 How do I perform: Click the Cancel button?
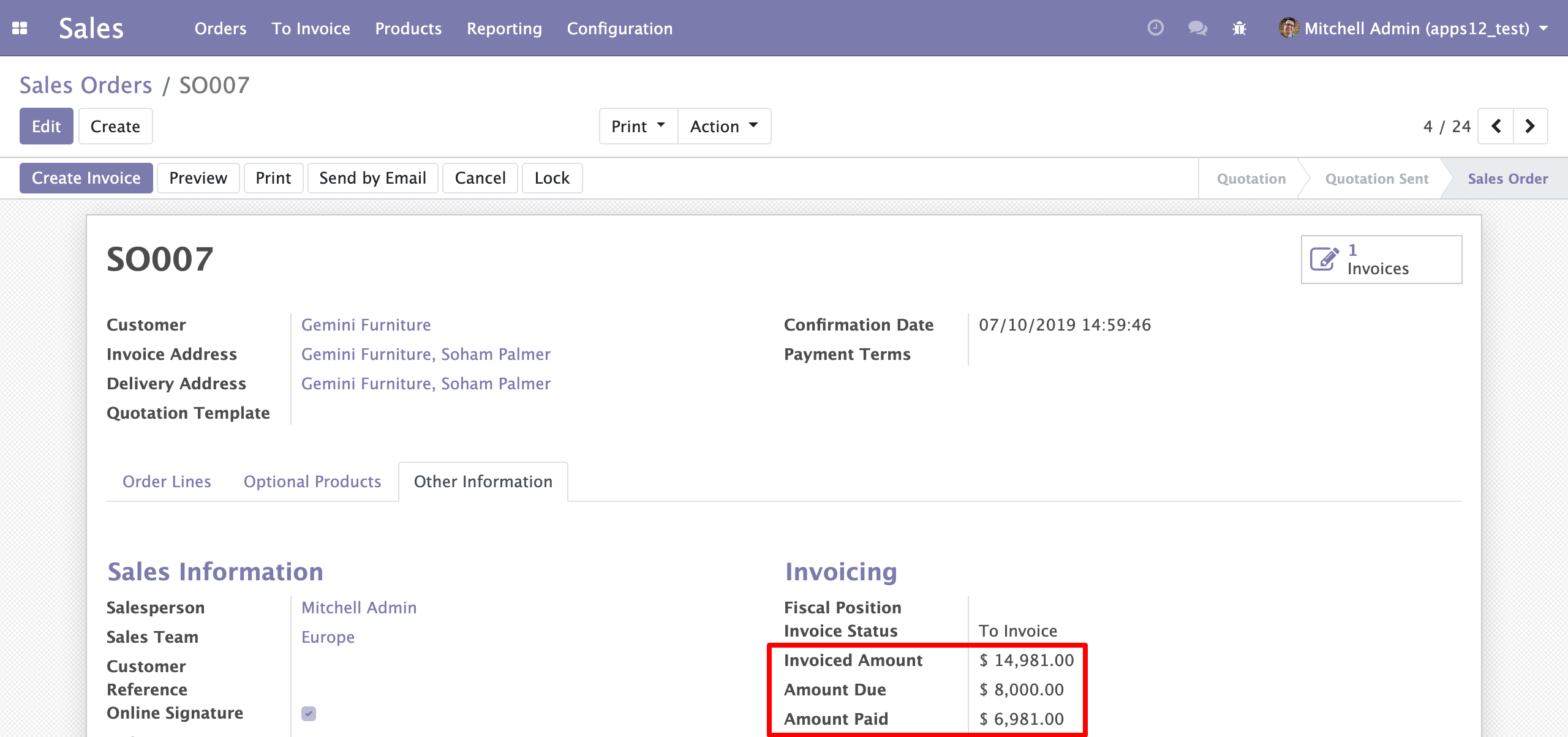pos(480,178)
